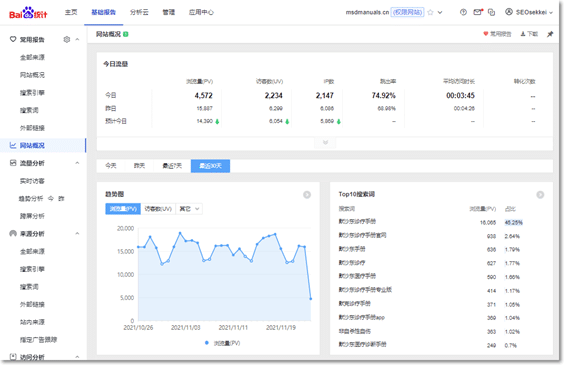Select the 基础报告 top navigation tab
564x365 pixels.
[104, 12]
